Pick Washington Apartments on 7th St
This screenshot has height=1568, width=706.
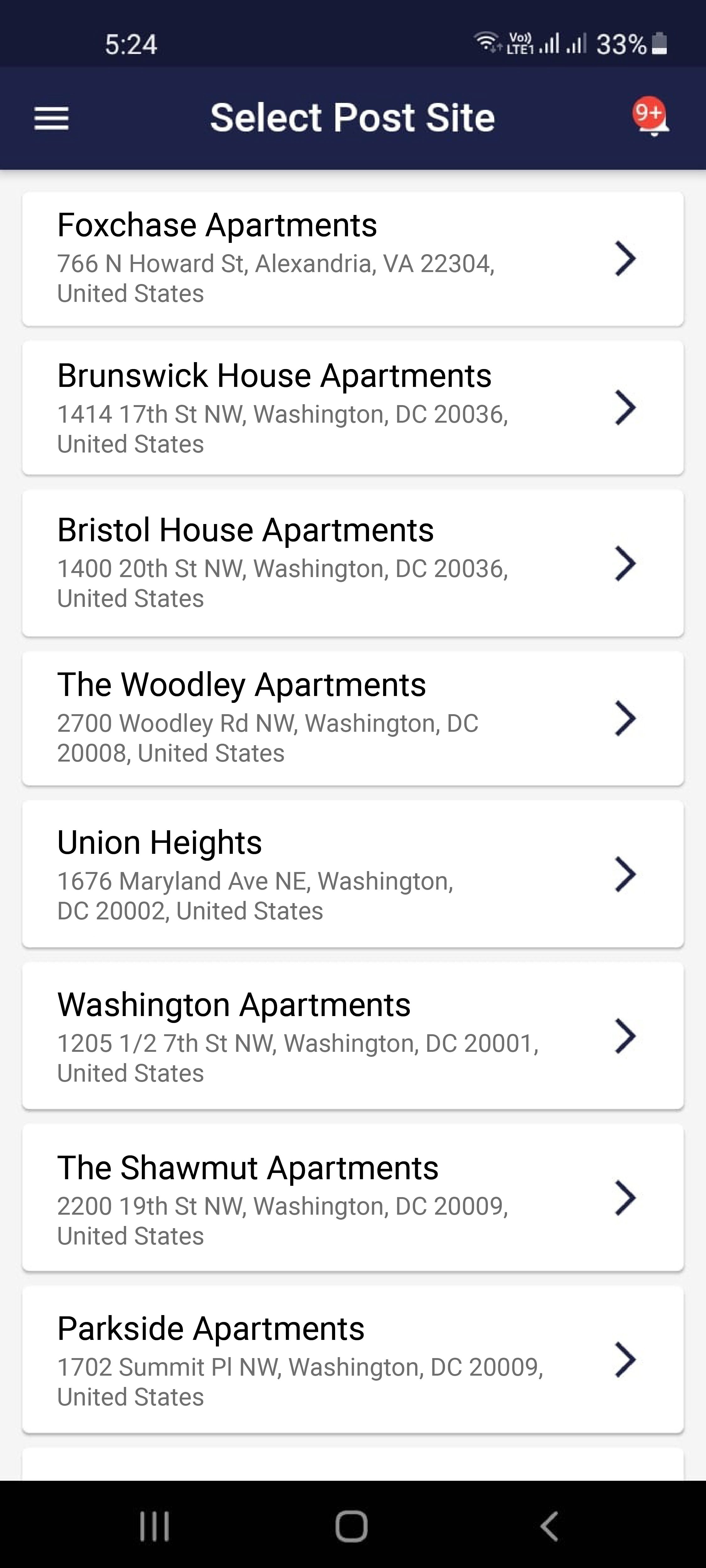(x=353, y=1036)
